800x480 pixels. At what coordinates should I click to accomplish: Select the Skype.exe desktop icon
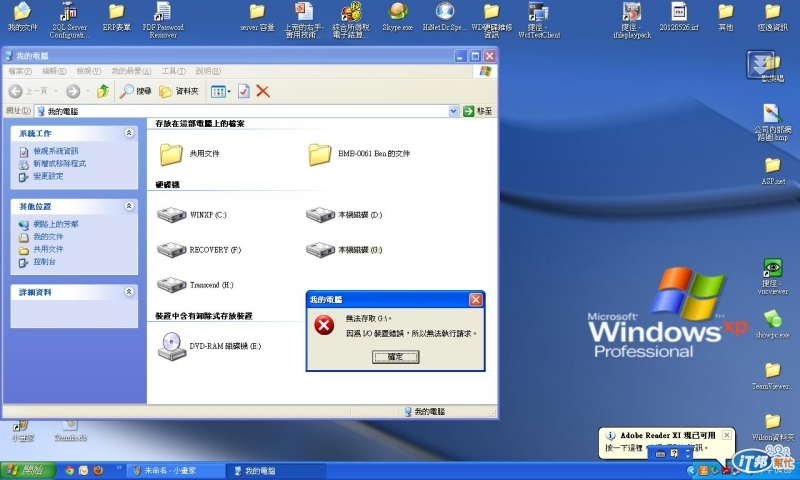pos(397,17)
